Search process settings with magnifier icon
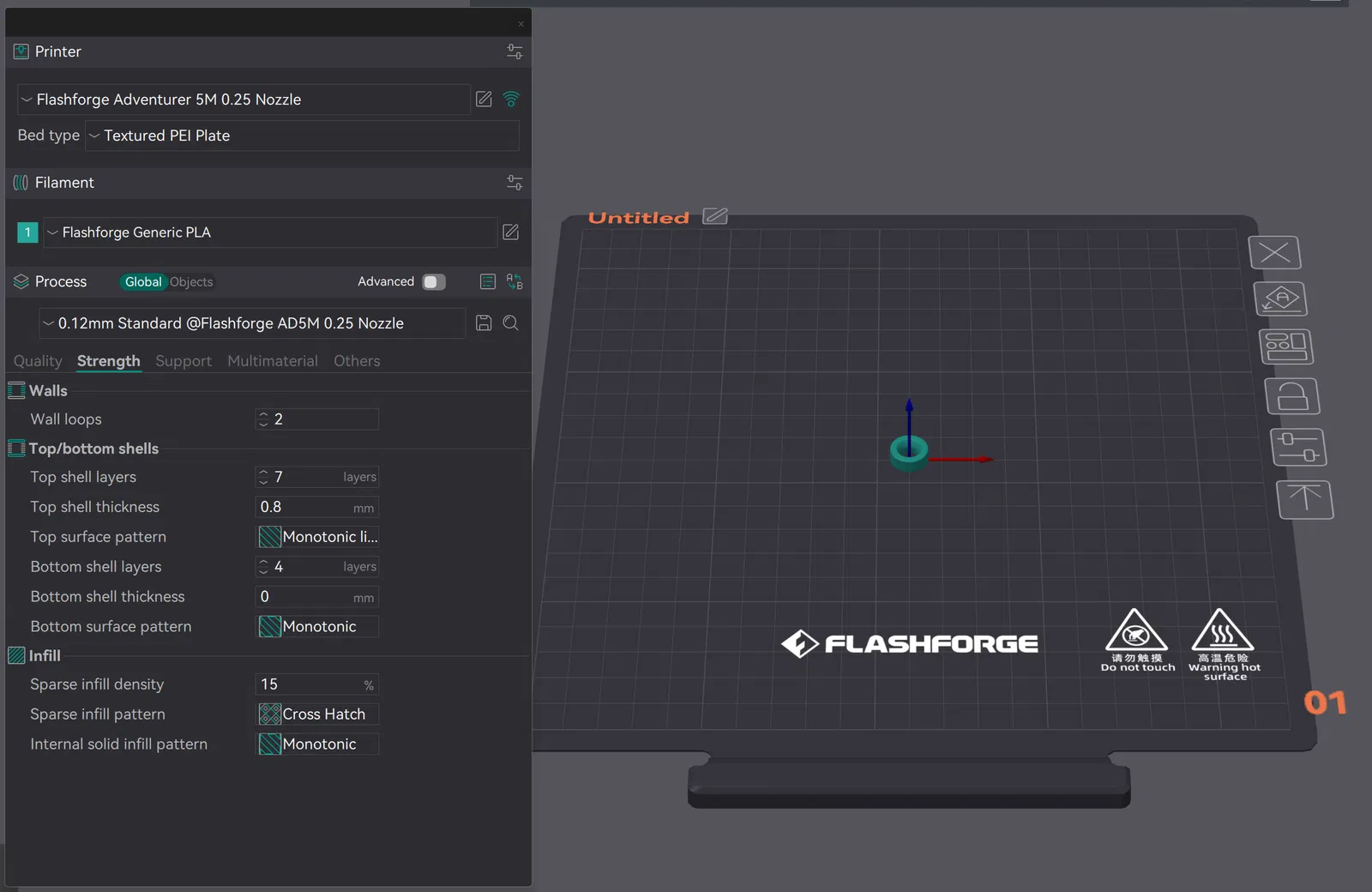The height and width of the screenshot is (892, 1372). pos(510,322)
